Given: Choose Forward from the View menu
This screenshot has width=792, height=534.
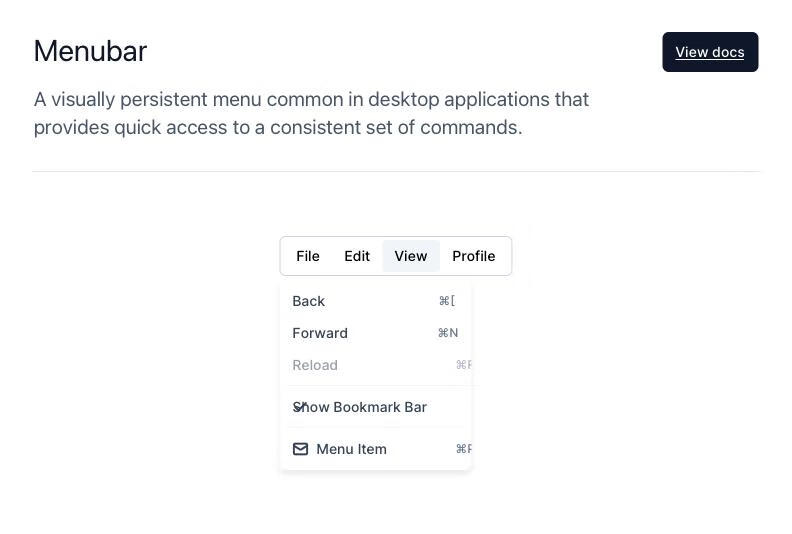Looking at the screenshot, I should [375, 333].
